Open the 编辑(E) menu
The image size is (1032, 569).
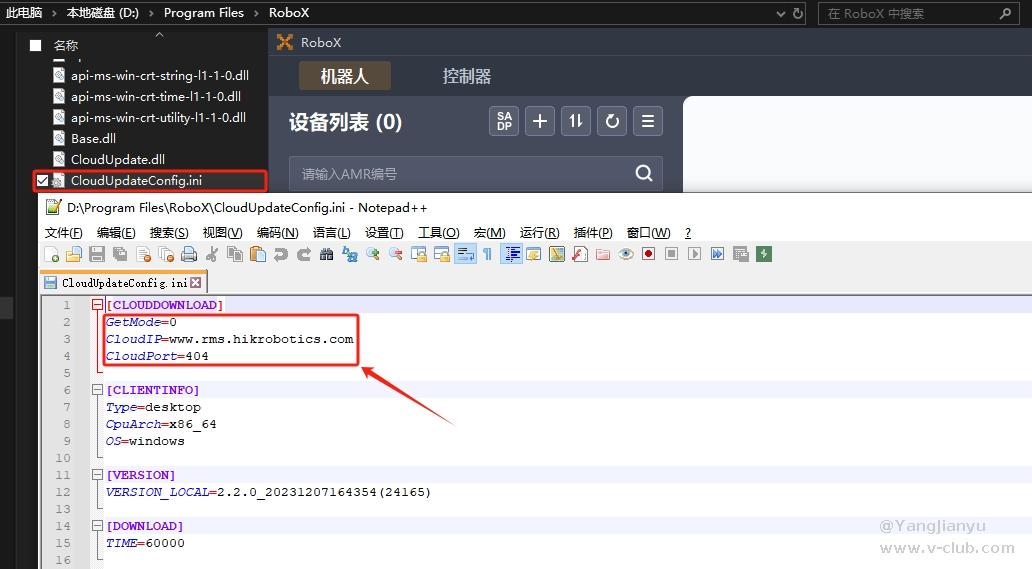pyautogui.click(x=116, y=233)
